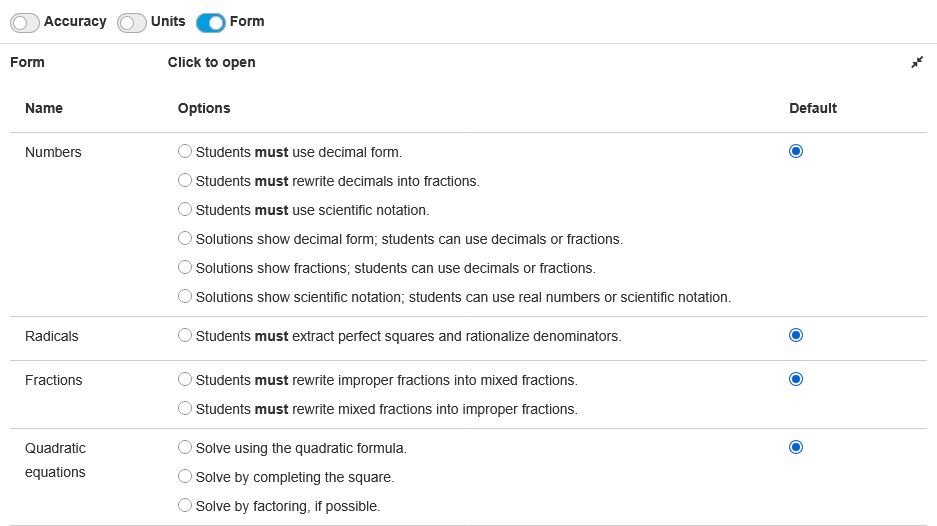This screenshot has height=526, width=937.
Task: Select 'Solutions show decimal form' option
Action: [184, 239]
